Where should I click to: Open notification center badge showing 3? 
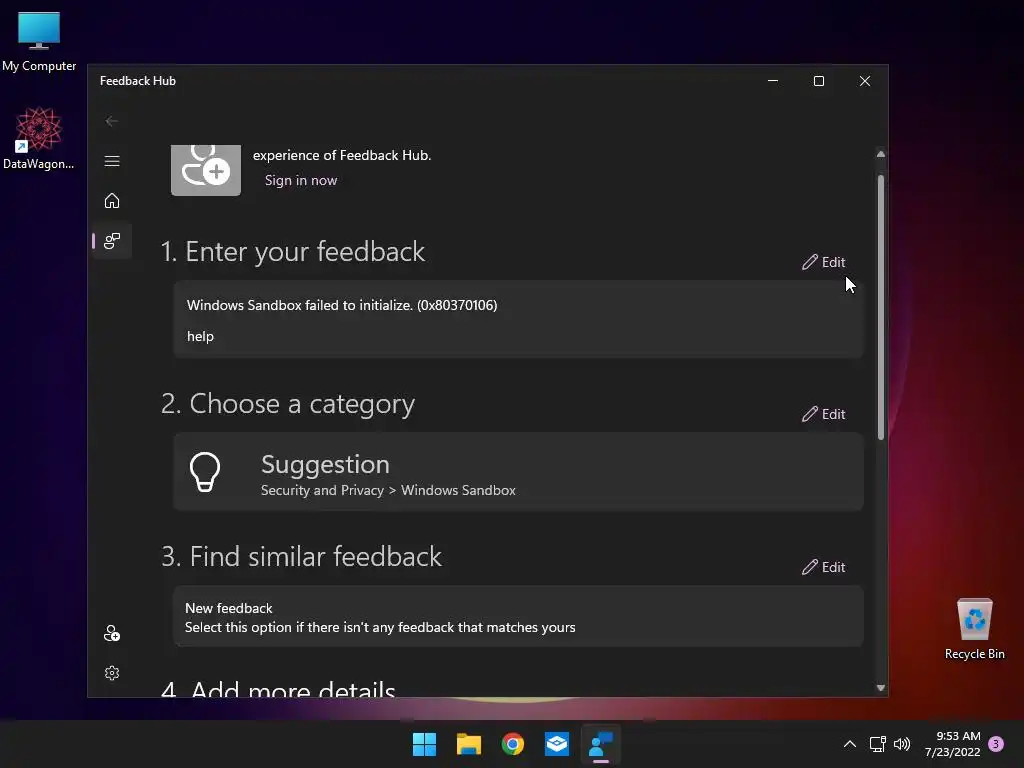tap(996, 744)
